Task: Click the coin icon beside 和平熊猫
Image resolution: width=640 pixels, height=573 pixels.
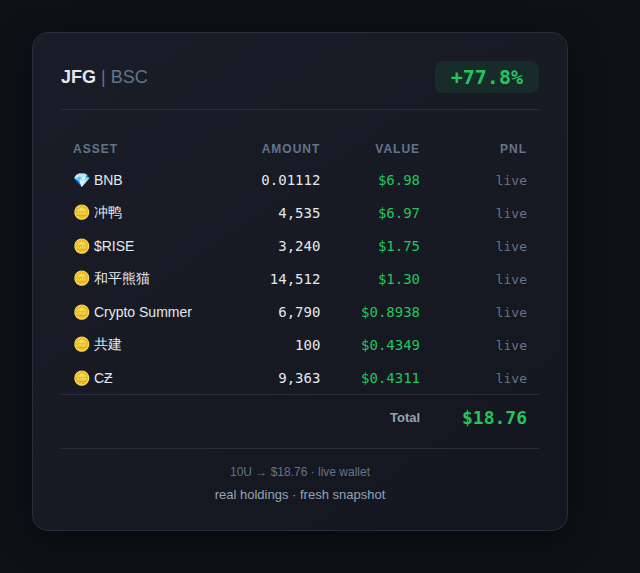Action: [x=81, y=278]
